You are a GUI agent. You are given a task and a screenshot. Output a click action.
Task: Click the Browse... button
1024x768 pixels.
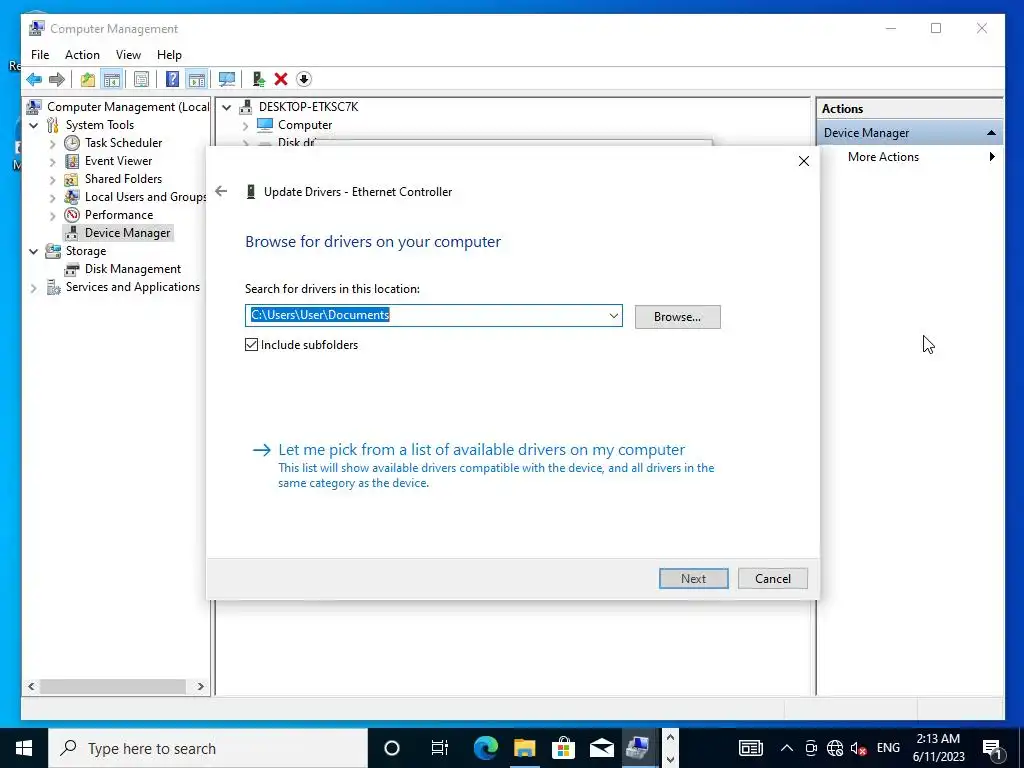678,317
